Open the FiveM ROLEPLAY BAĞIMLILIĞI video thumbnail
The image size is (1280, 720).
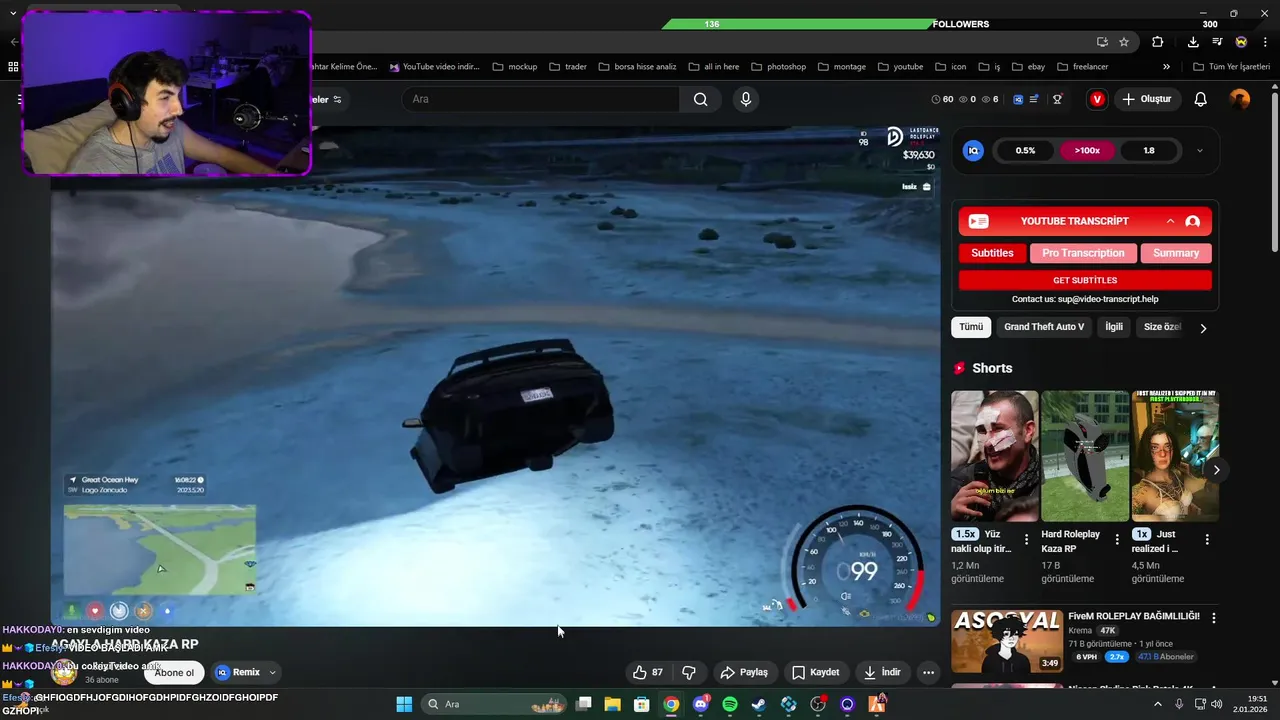click(x=1006, y=641)
